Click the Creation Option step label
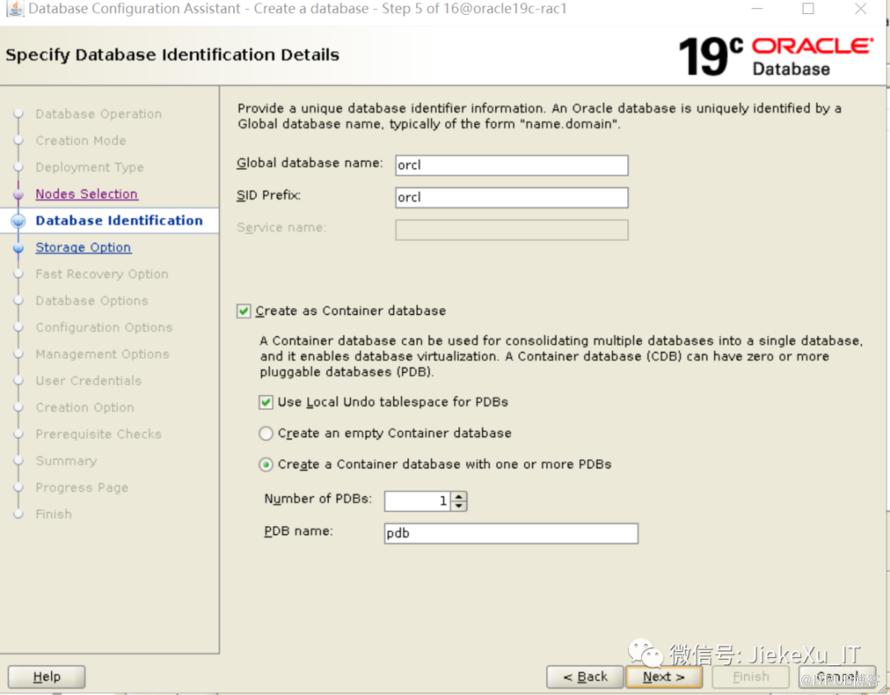 [x=85, y=408]
